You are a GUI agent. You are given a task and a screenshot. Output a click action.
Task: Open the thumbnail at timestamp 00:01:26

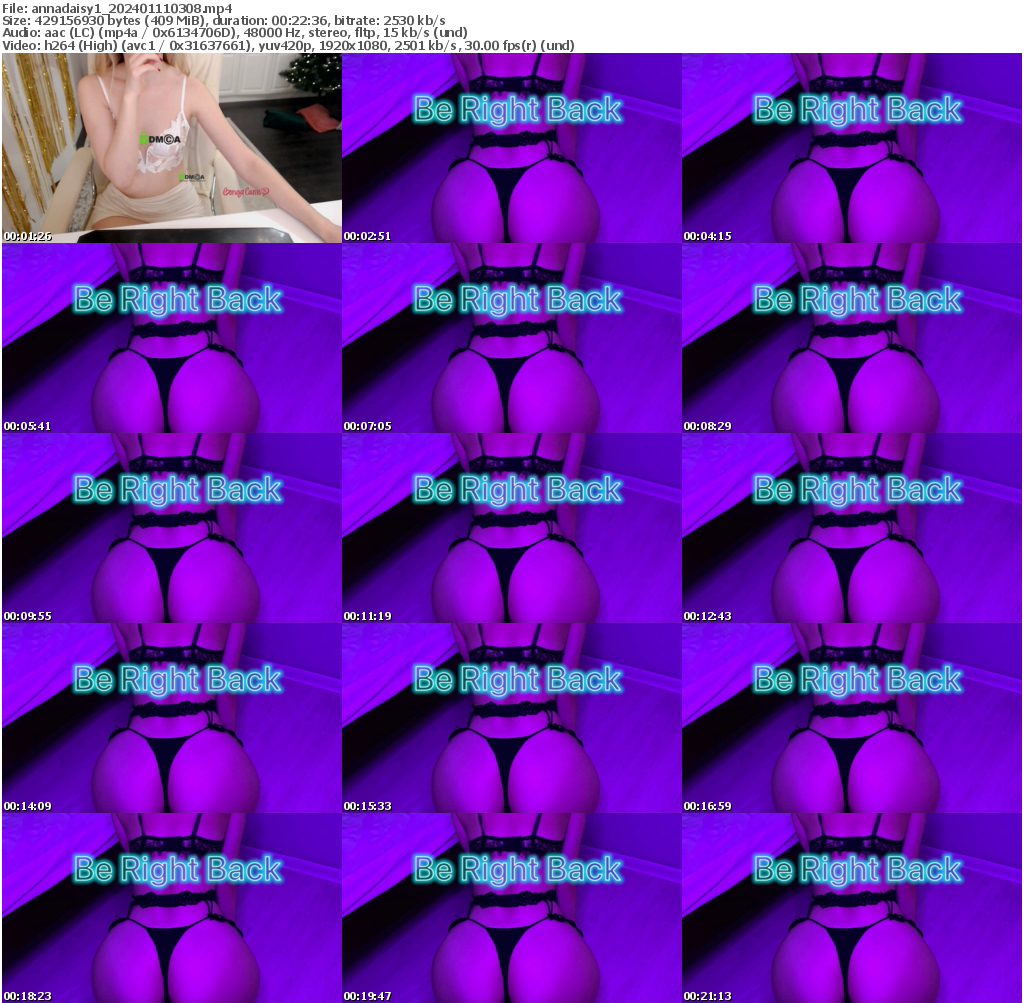[x=170, y=150]
